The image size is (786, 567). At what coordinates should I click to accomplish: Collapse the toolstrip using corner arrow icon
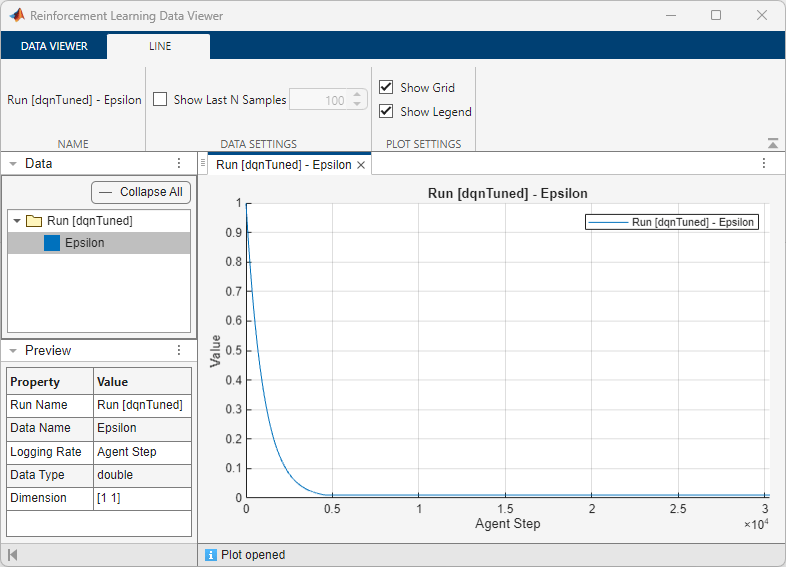point(772,143)
